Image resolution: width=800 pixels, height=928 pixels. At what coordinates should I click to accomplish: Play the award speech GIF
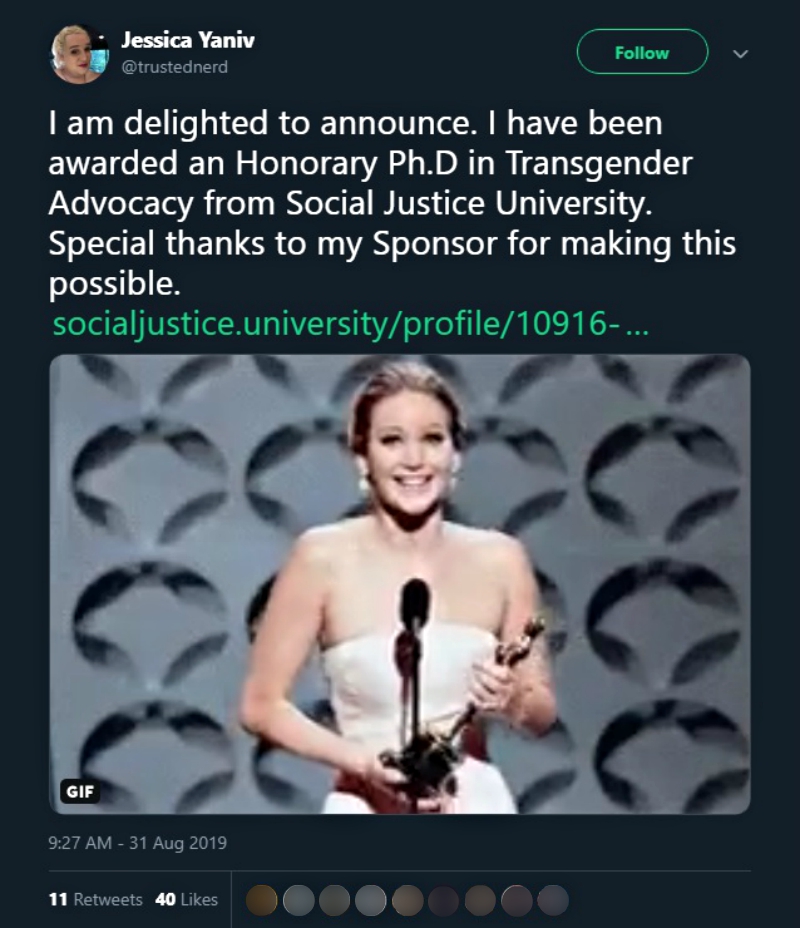pyautogui.click(x=400, y=584)
